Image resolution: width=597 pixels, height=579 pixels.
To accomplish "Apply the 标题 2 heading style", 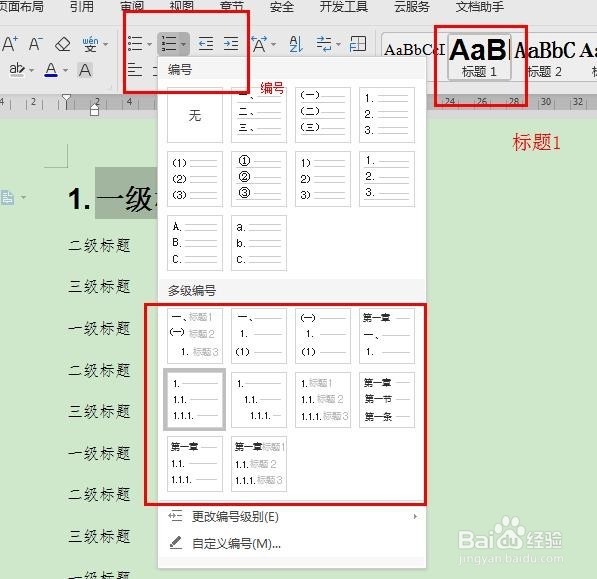I will (x=544, y=57).
